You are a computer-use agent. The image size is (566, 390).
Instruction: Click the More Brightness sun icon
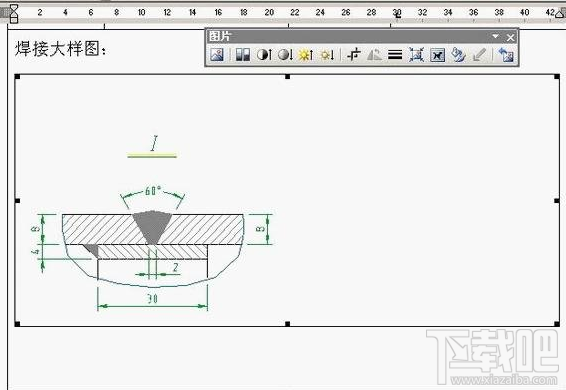[306, 55]
